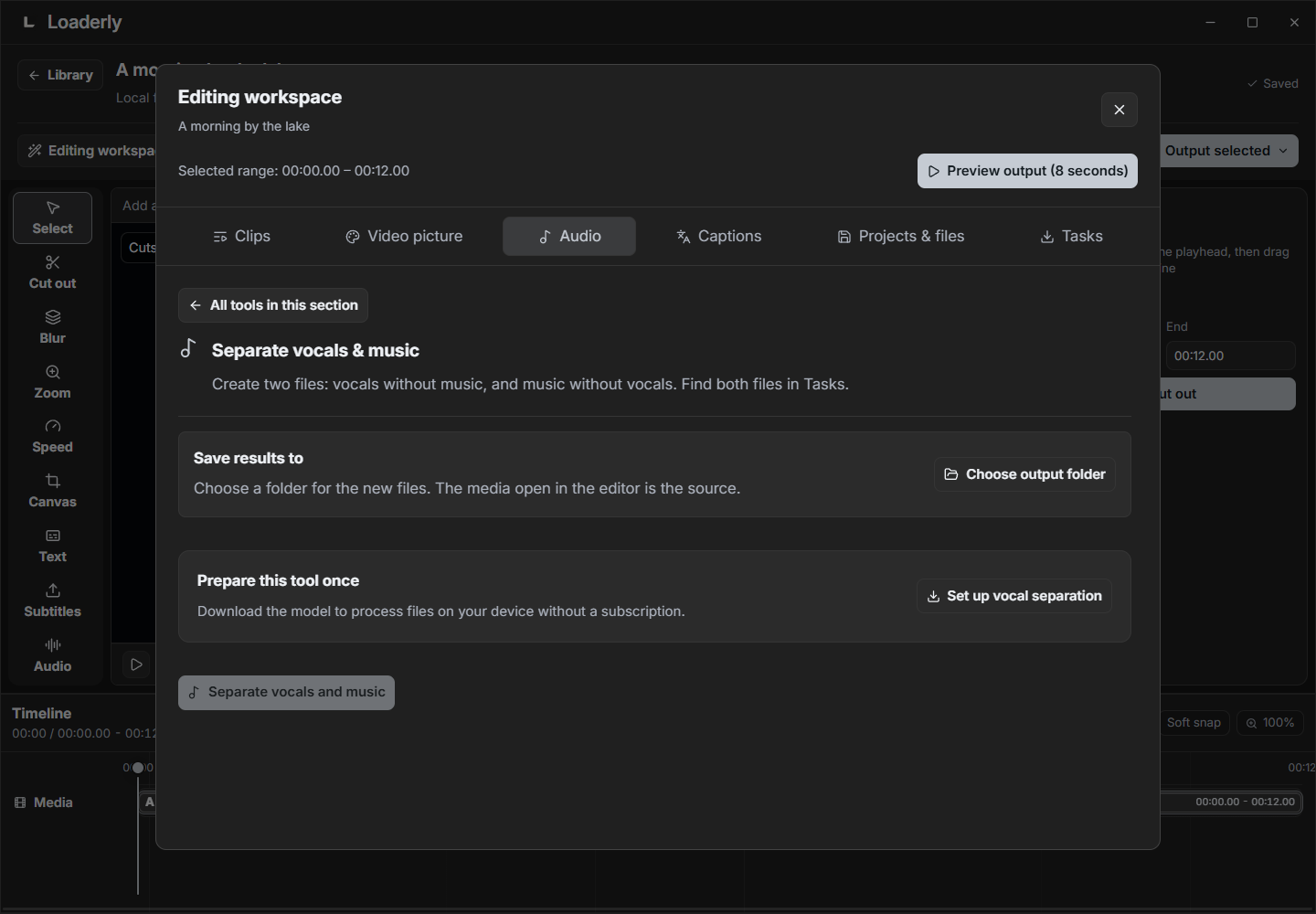Go to the Captions tab
The image size is (1316, 914).
[718, 236]
